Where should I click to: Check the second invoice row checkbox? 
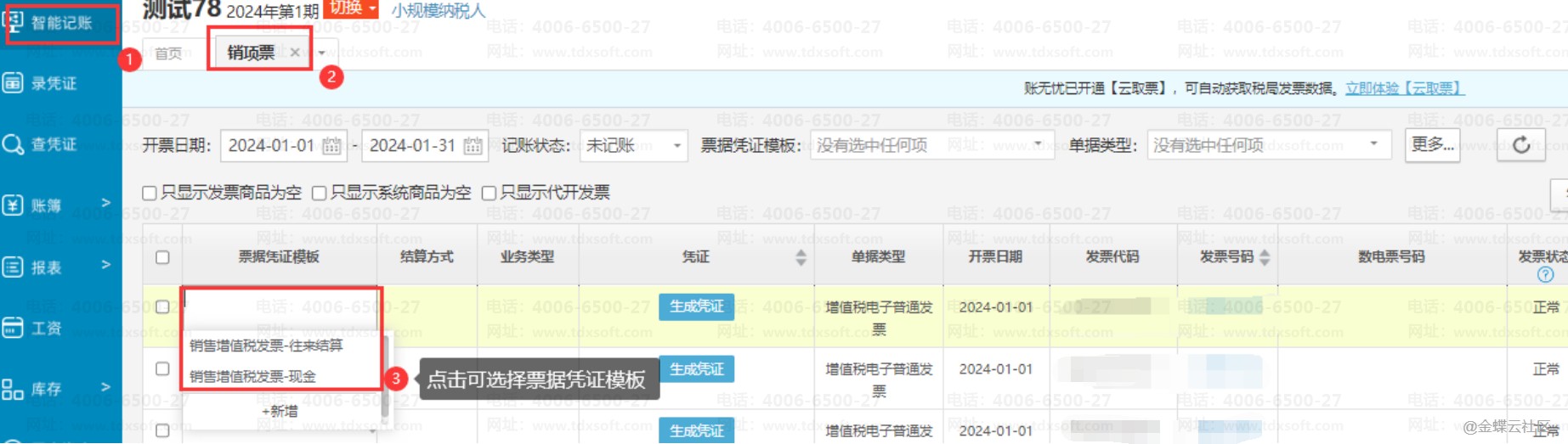point(162,368)
